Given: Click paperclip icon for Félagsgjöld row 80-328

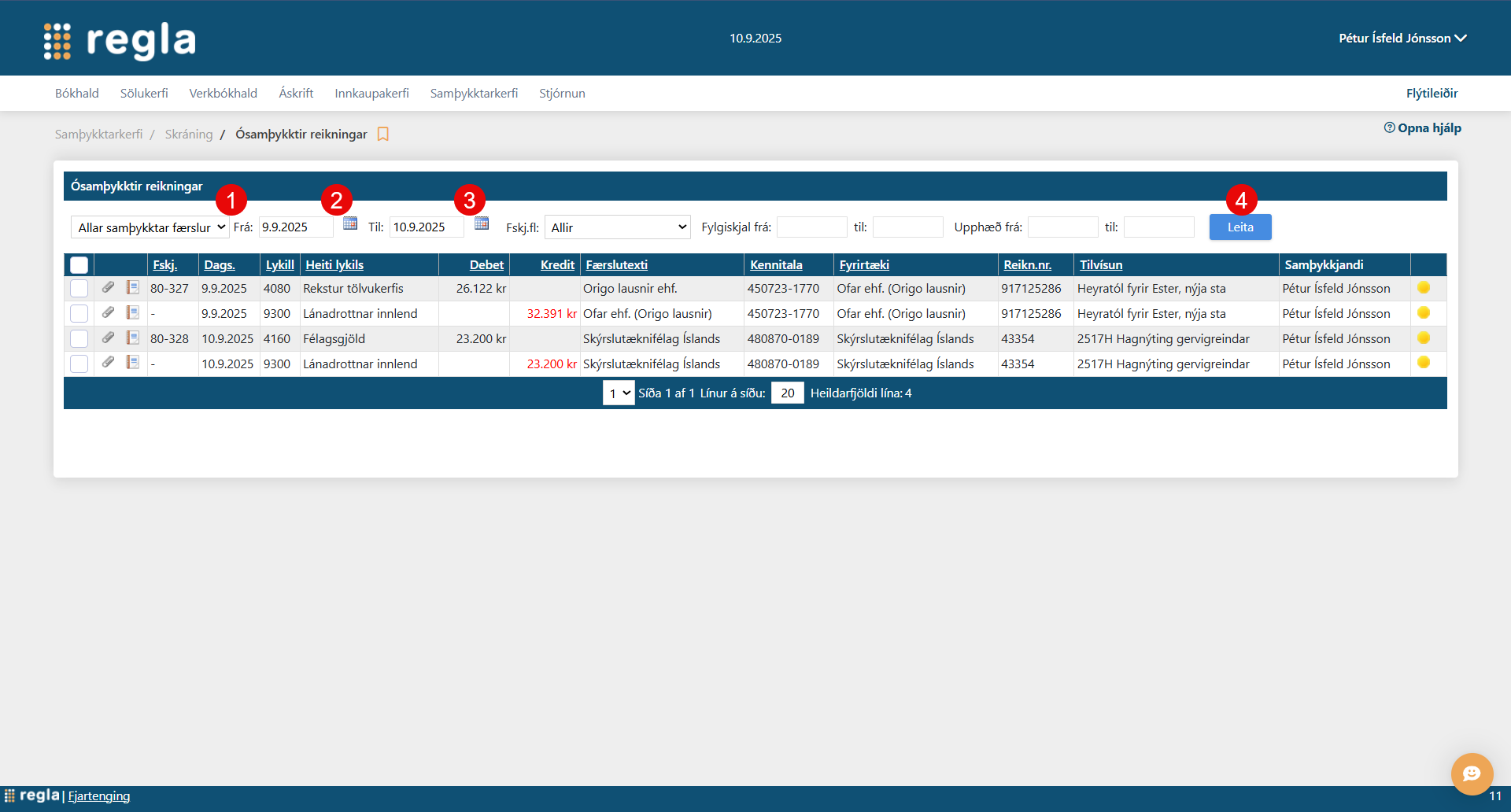Looking at the screenshot, I should click(x=109, y=338).
